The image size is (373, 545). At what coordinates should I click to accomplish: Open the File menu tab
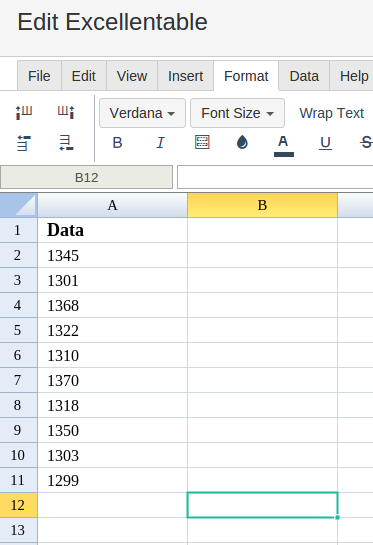tap(39, 76)
